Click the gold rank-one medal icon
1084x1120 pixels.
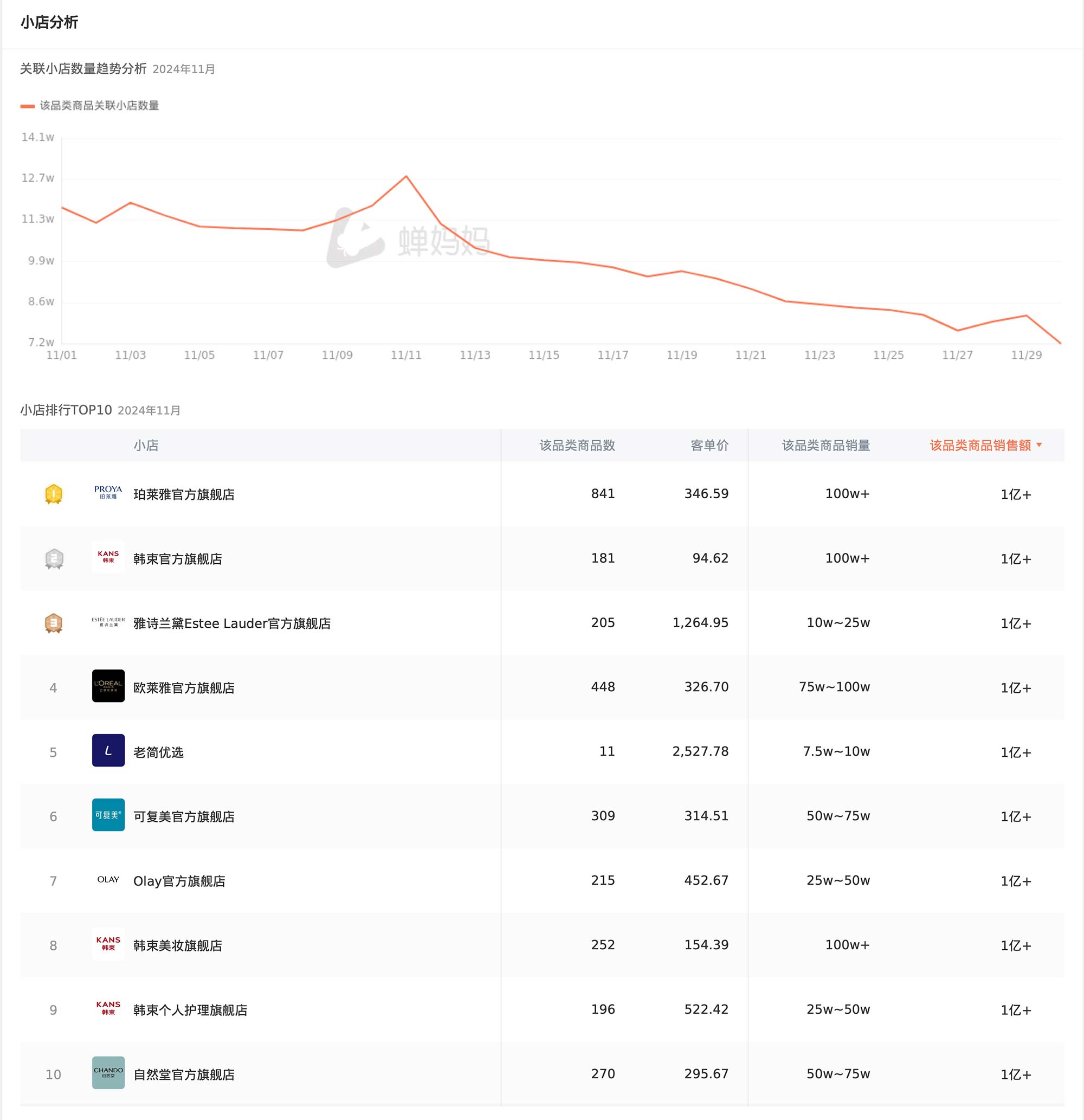coord(54,494)
